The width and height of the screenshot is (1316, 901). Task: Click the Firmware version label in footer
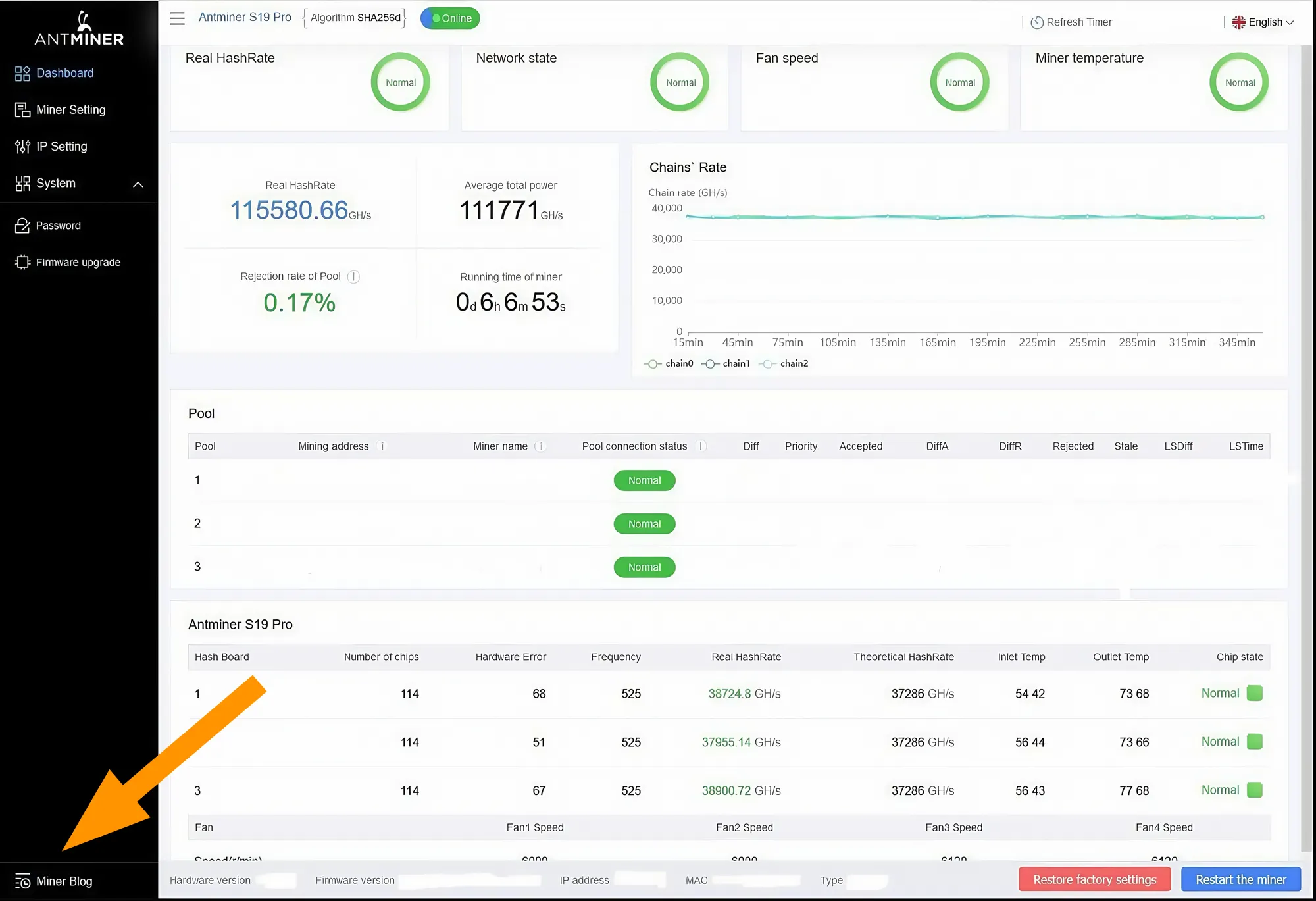[355, 881]
